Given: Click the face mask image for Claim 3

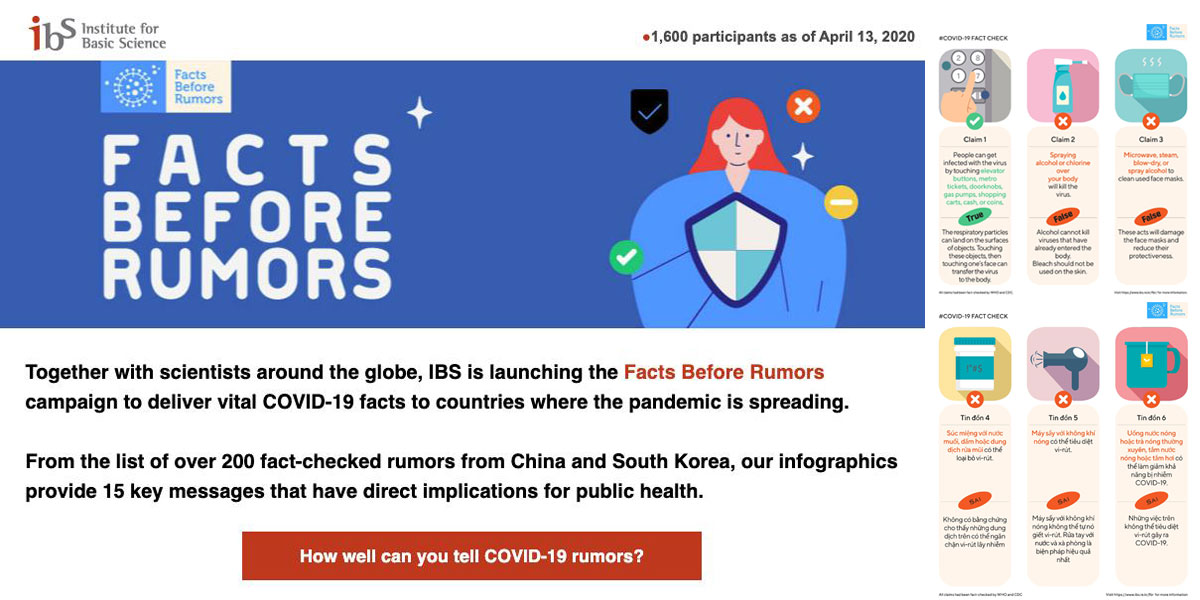Looking at the screenshot, I should tap(1150, 86).
